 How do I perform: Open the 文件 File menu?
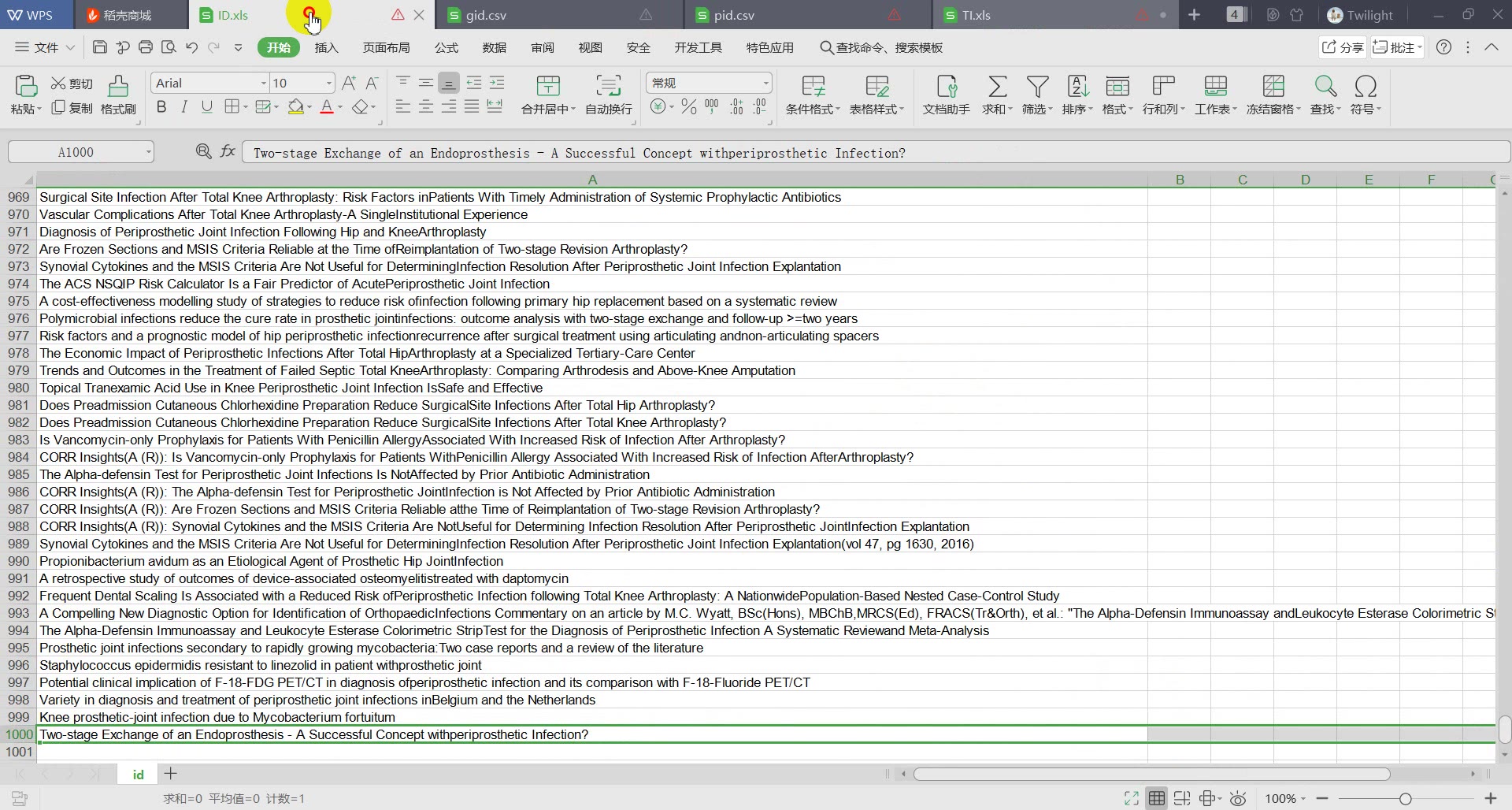click(45, 47)
